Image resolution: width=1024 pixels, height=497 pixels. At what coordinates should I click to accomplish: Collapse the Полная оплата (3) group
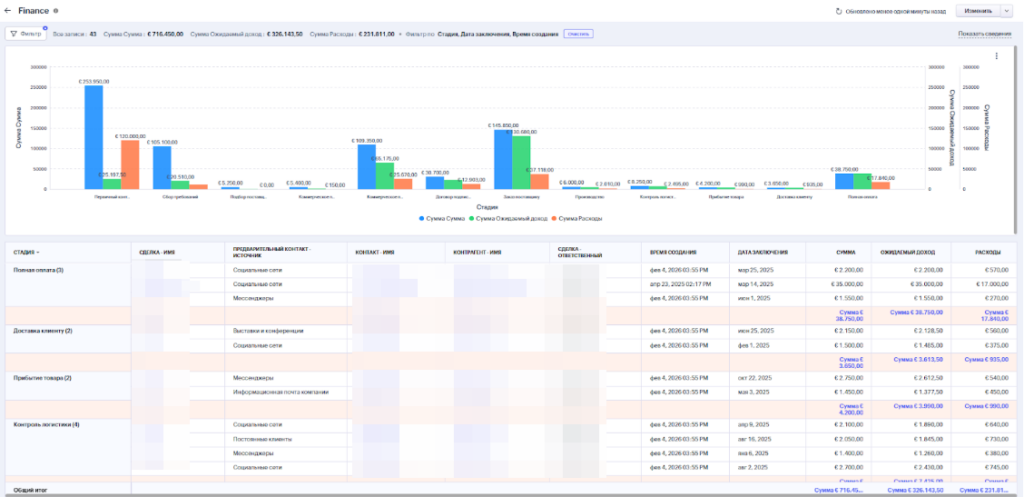[37, 270]
